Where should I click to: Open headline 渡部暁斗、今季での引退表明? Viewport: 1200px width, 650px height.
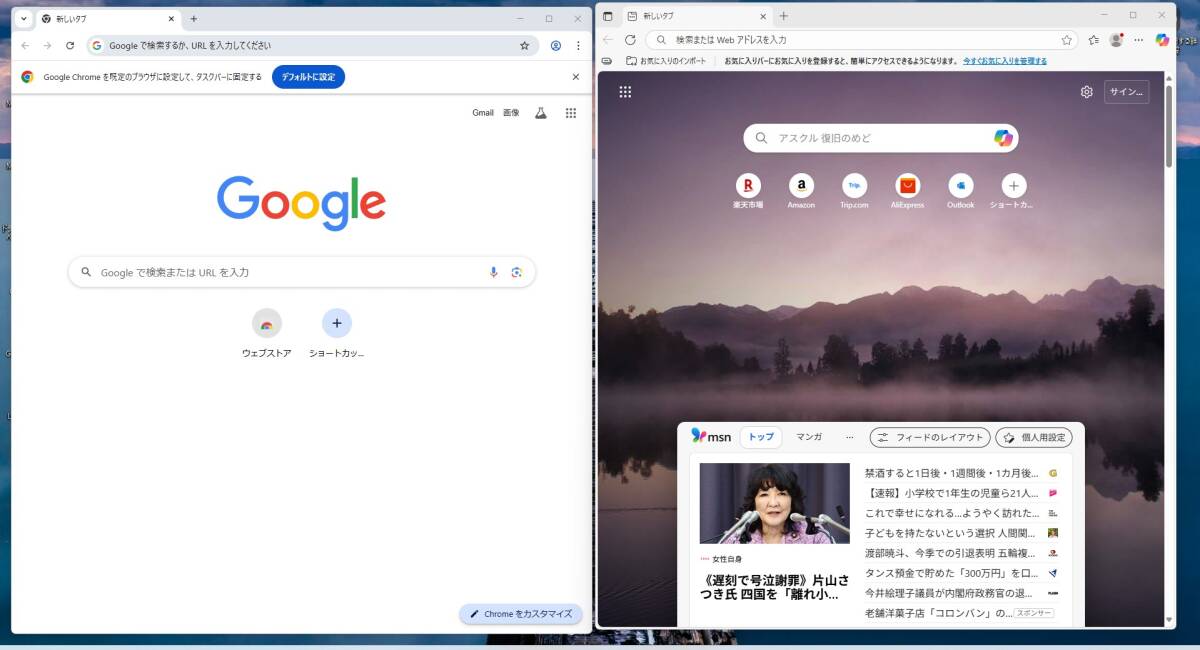[952, 553]
